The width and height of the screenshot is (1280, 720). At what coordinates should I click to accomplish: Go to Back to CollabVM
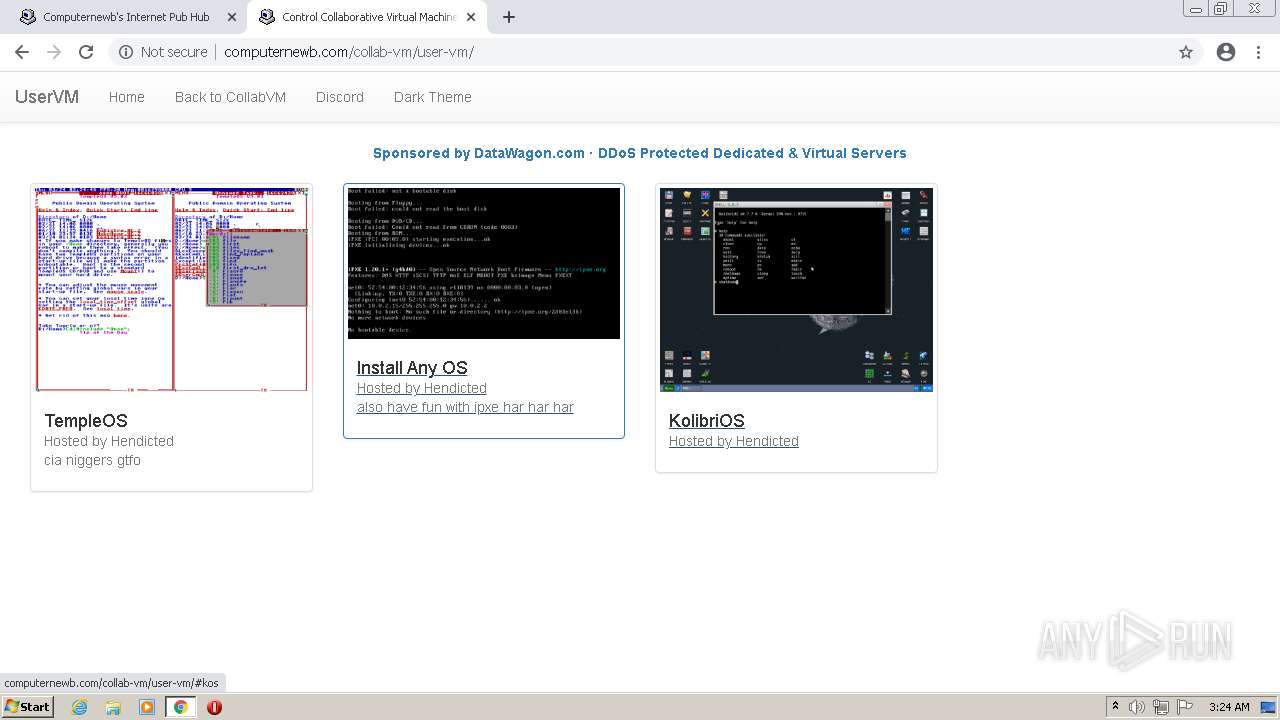(230, 97)
